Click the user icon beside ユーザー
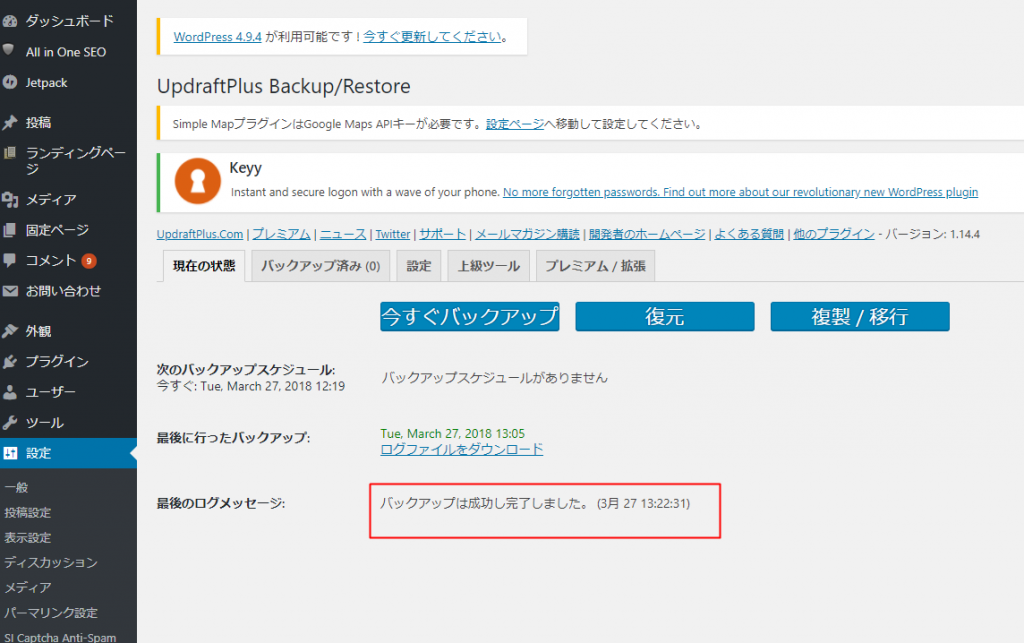 click(x=10, y=392)
